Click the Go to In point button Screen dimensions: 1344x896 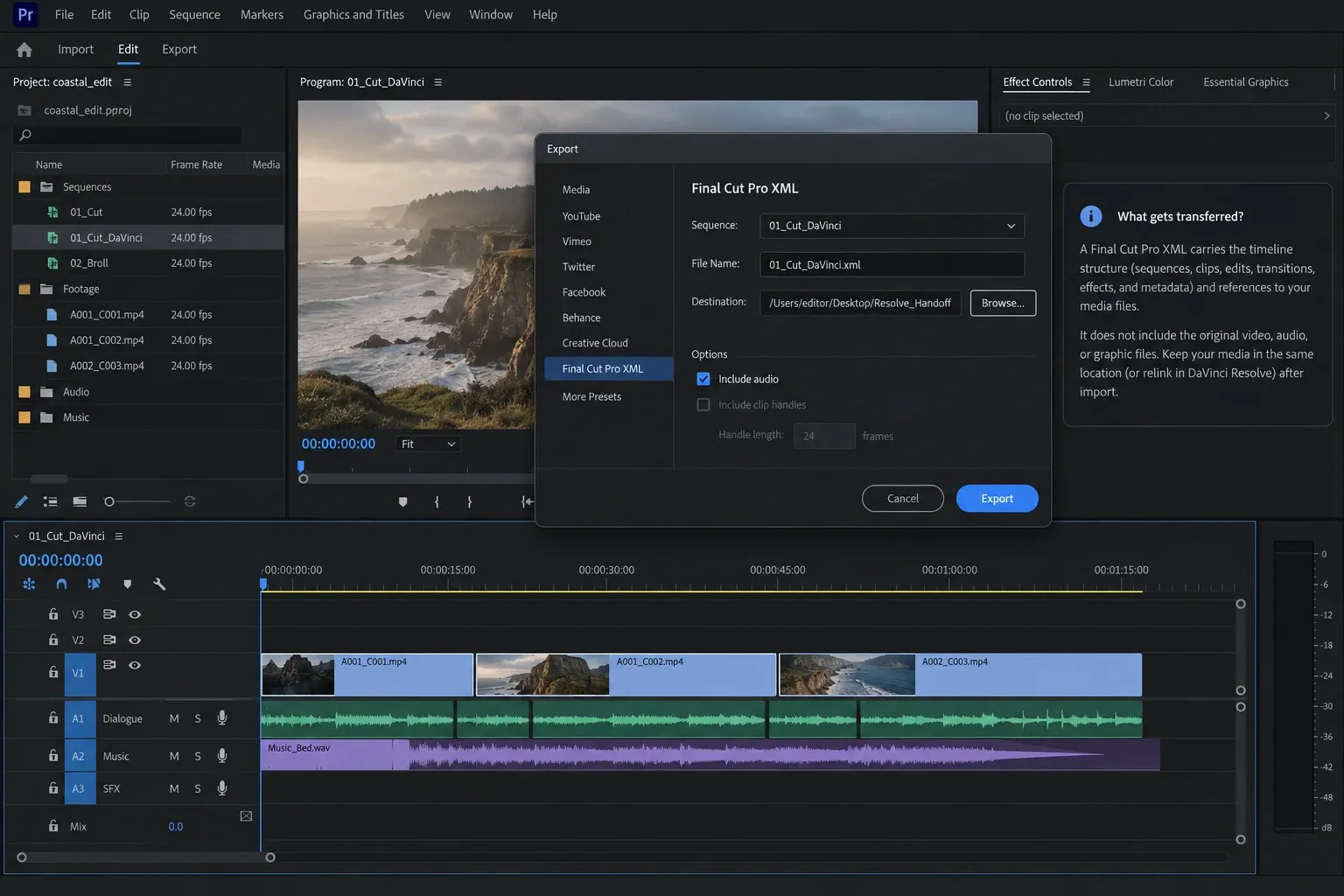(x=526, y=501)
